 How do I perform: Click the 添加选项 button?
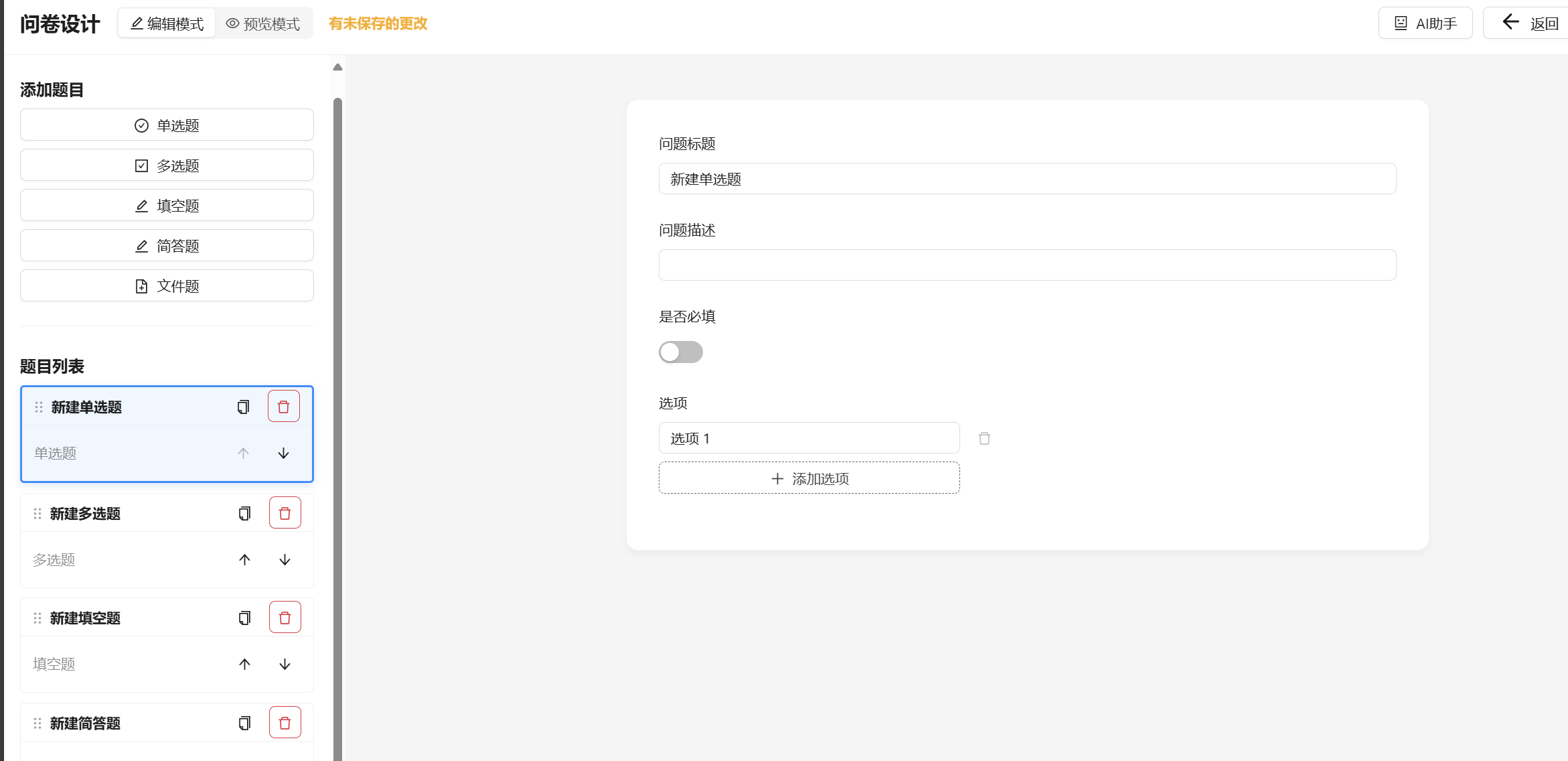(x=809, y=478)
